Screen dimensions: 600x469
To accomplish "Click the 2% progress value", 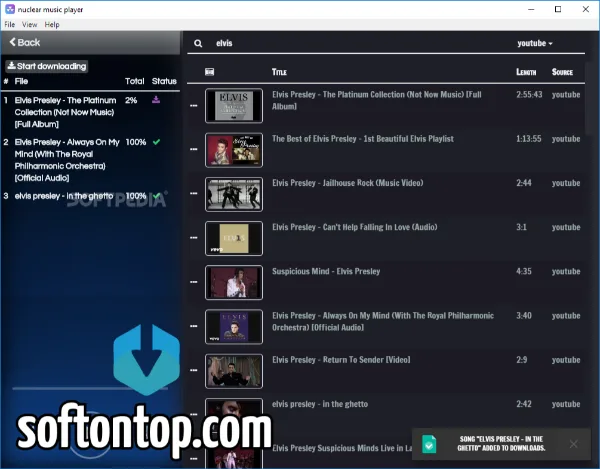I will pos(131,100).
